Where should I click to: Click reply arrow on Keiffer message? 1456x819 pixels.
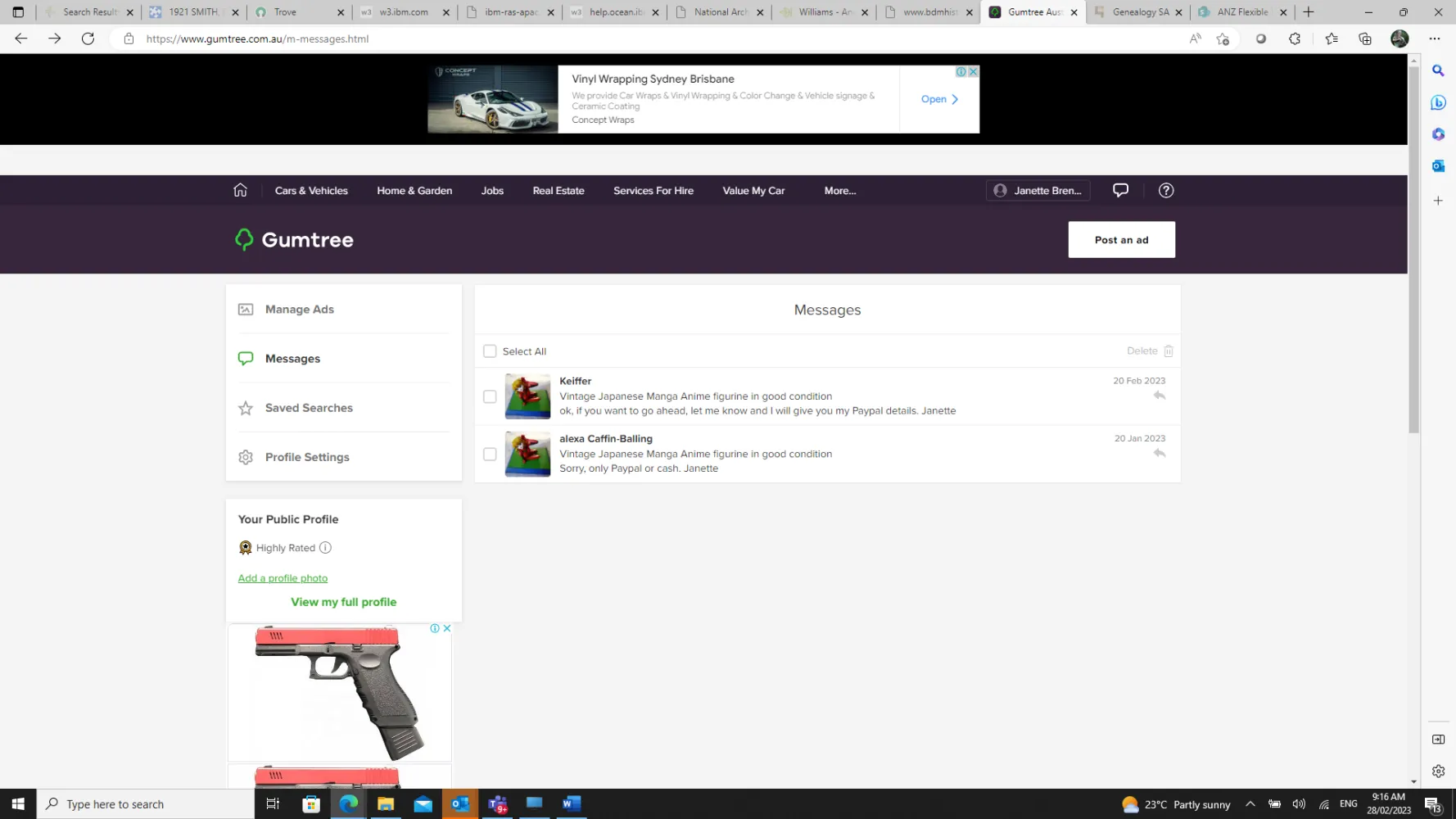pos(1159,396)
